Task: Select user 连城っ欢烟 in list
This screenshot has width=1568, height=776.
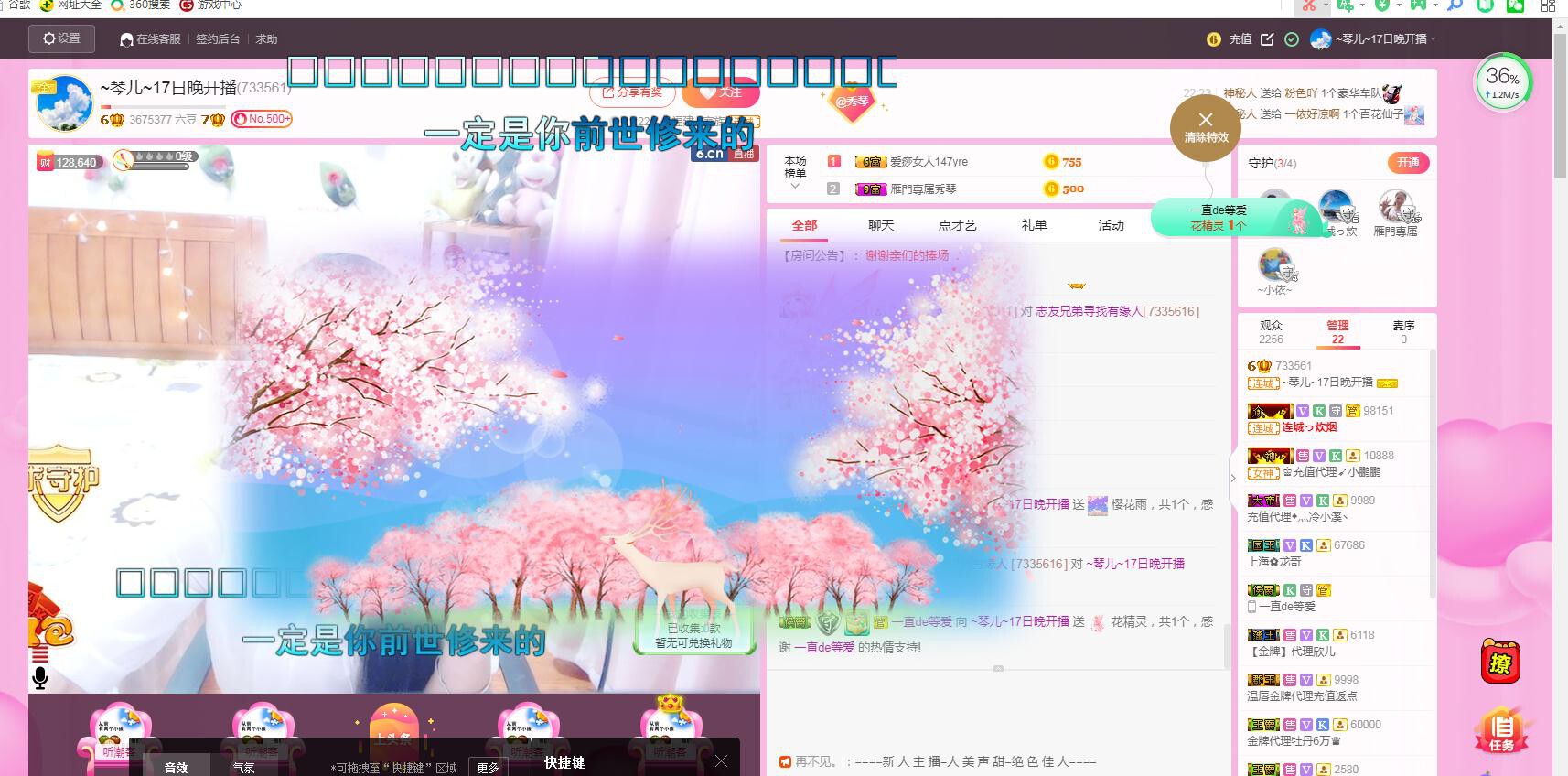Action: (x=1308, y=427)
